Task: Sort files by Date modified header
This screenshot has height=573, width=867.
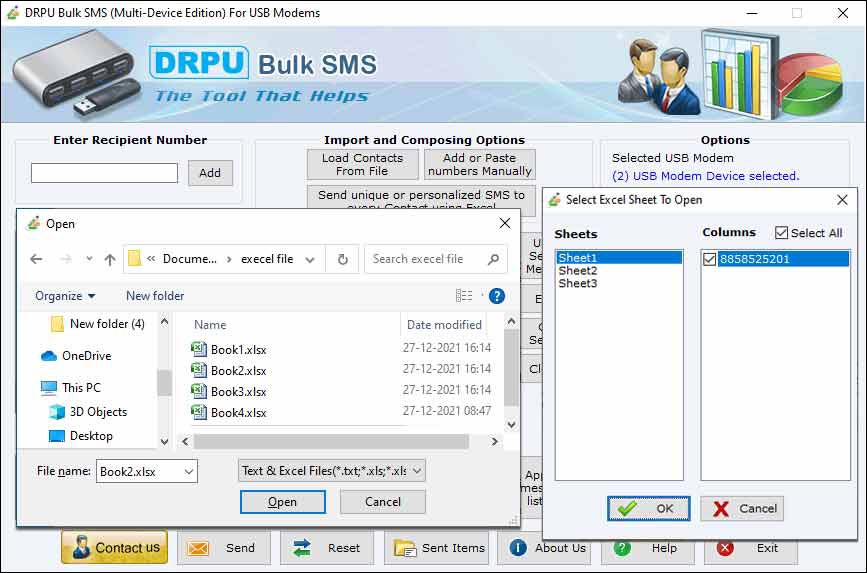Action: pyautogui.click(x=444, y=325)
